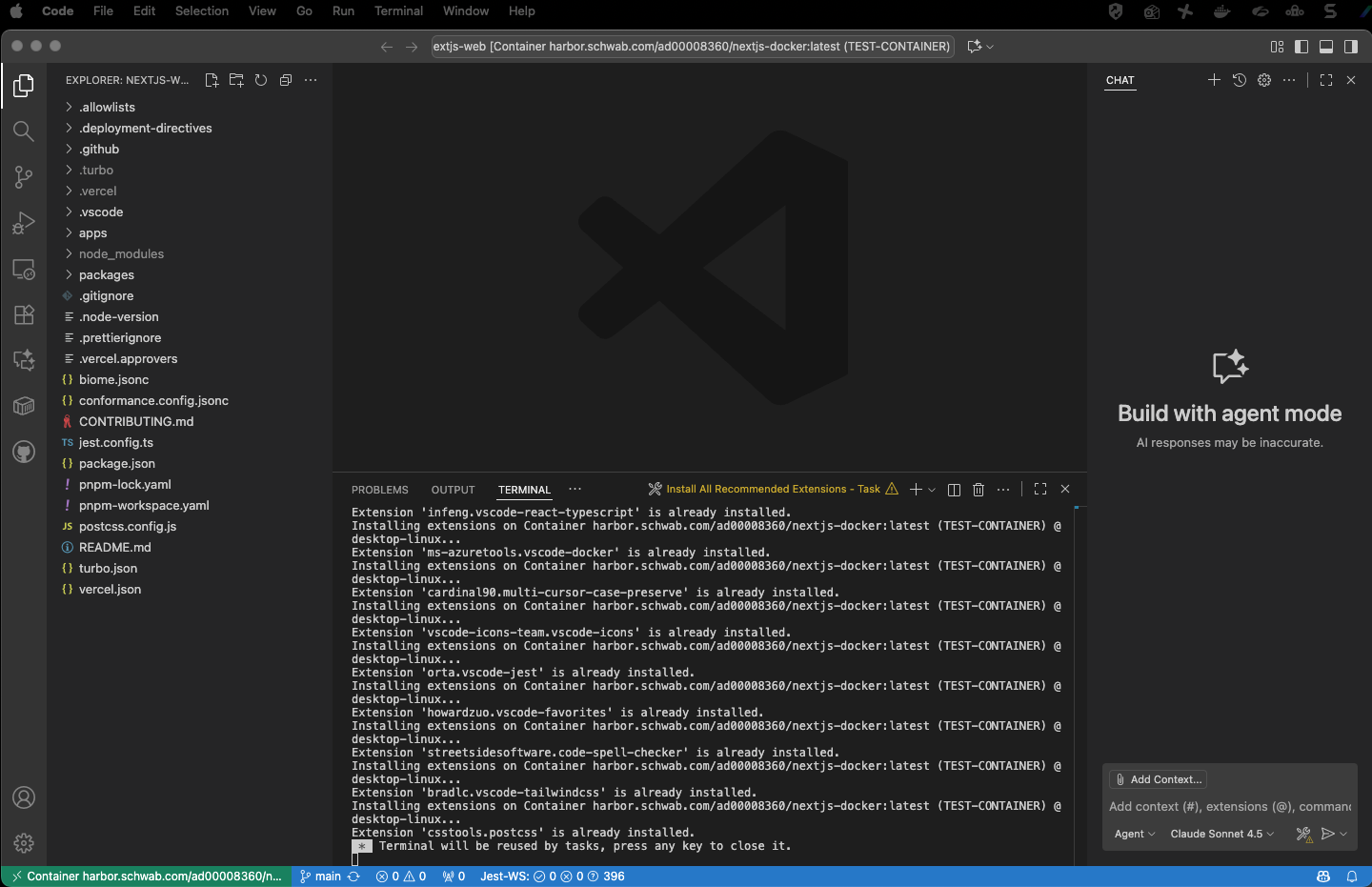The width and height of the screenshot is (1372, 887).
Task: Click the kill terminal trash icon
Action: (x=978, y=489)
